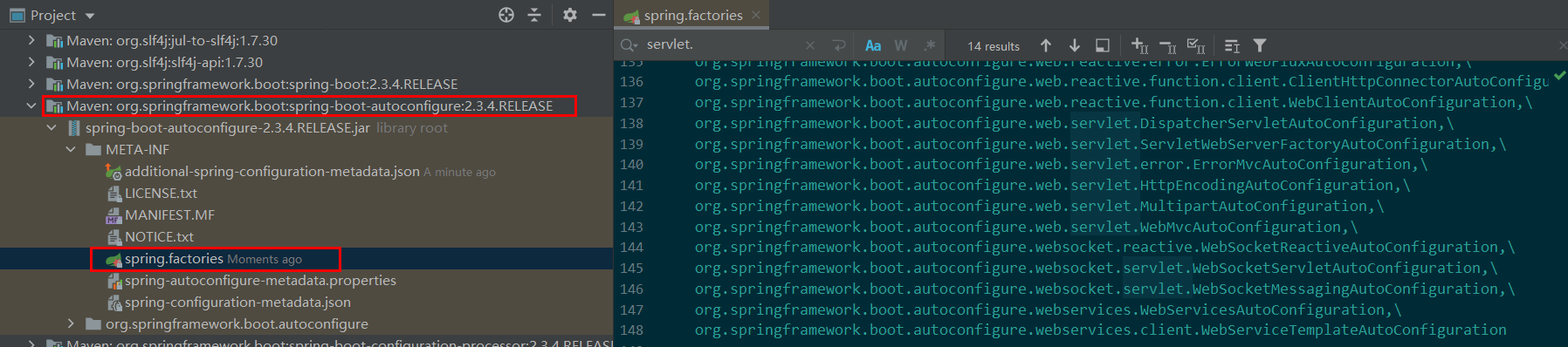Screen dimensions: 1568x347
Task: Toggle Words match option
Action: pos(901,45)
